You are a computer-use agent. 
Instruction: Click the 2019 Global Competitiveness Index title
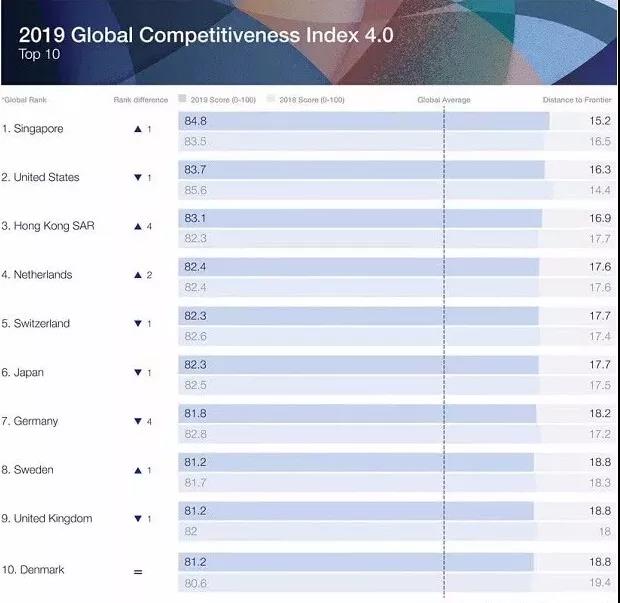pos(207,37)
